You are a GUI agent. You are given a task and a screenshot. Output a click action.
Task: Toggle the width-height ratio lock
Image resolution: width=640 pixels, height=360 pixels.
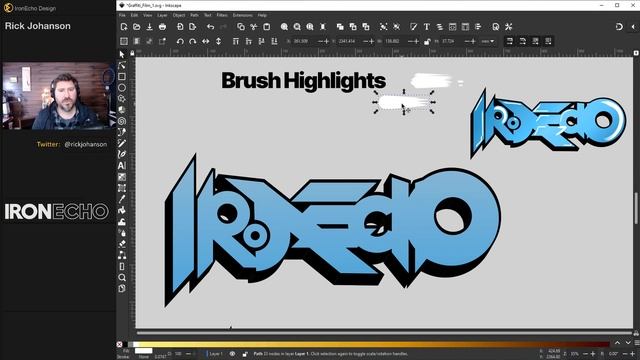pyautogui.click(x=427, y=41)
